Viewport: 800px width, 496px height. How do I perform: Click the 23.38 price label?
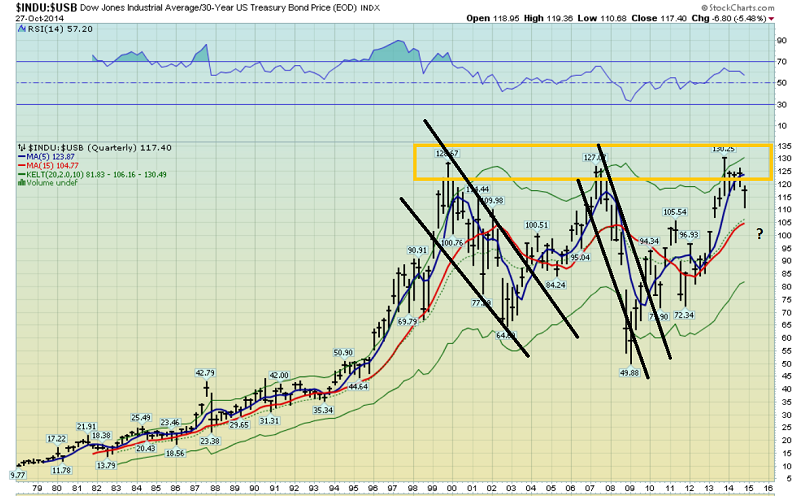[x=210, y=441]
